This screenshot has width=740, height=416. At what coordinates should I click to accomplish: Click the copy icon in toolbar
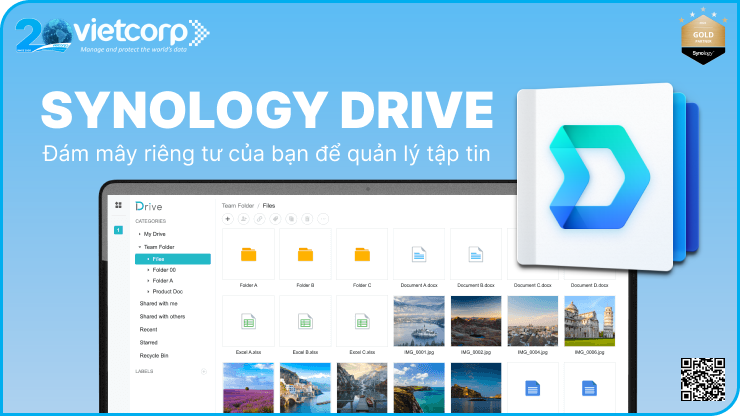coord(291,219)
